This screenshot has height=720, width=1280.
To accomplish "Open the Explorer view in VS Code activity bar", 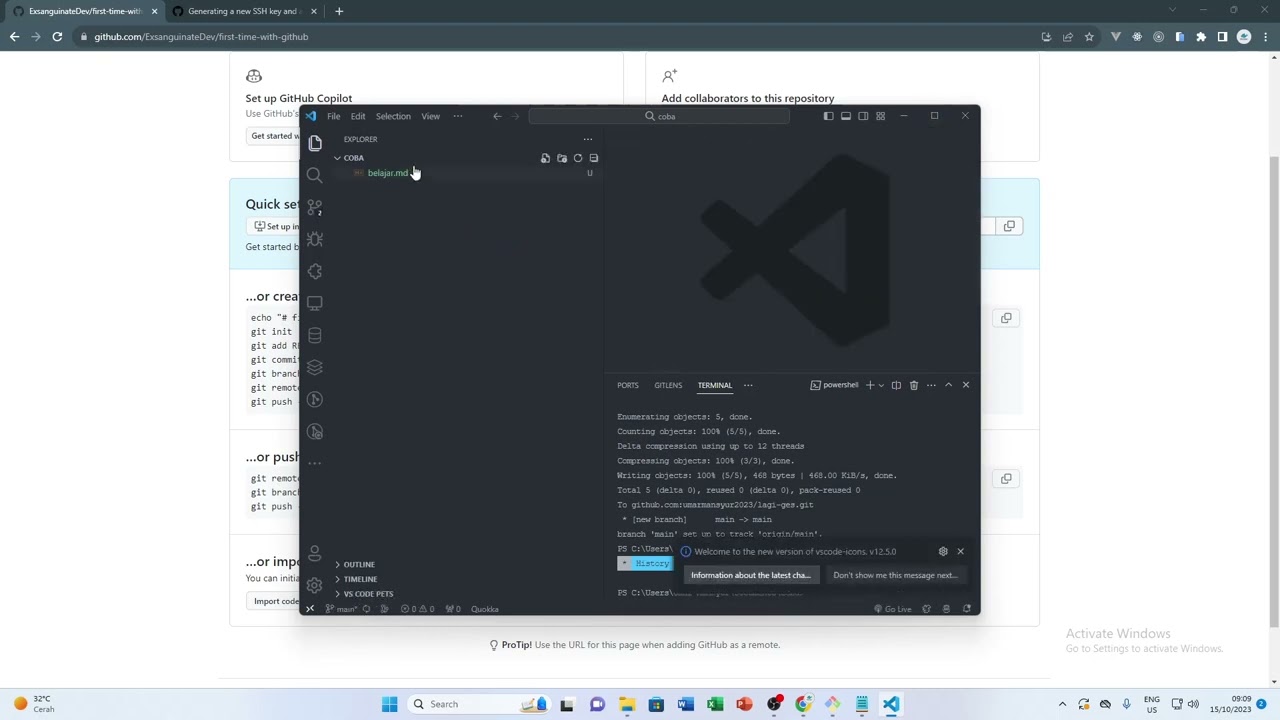I will (x=315, y=143).
